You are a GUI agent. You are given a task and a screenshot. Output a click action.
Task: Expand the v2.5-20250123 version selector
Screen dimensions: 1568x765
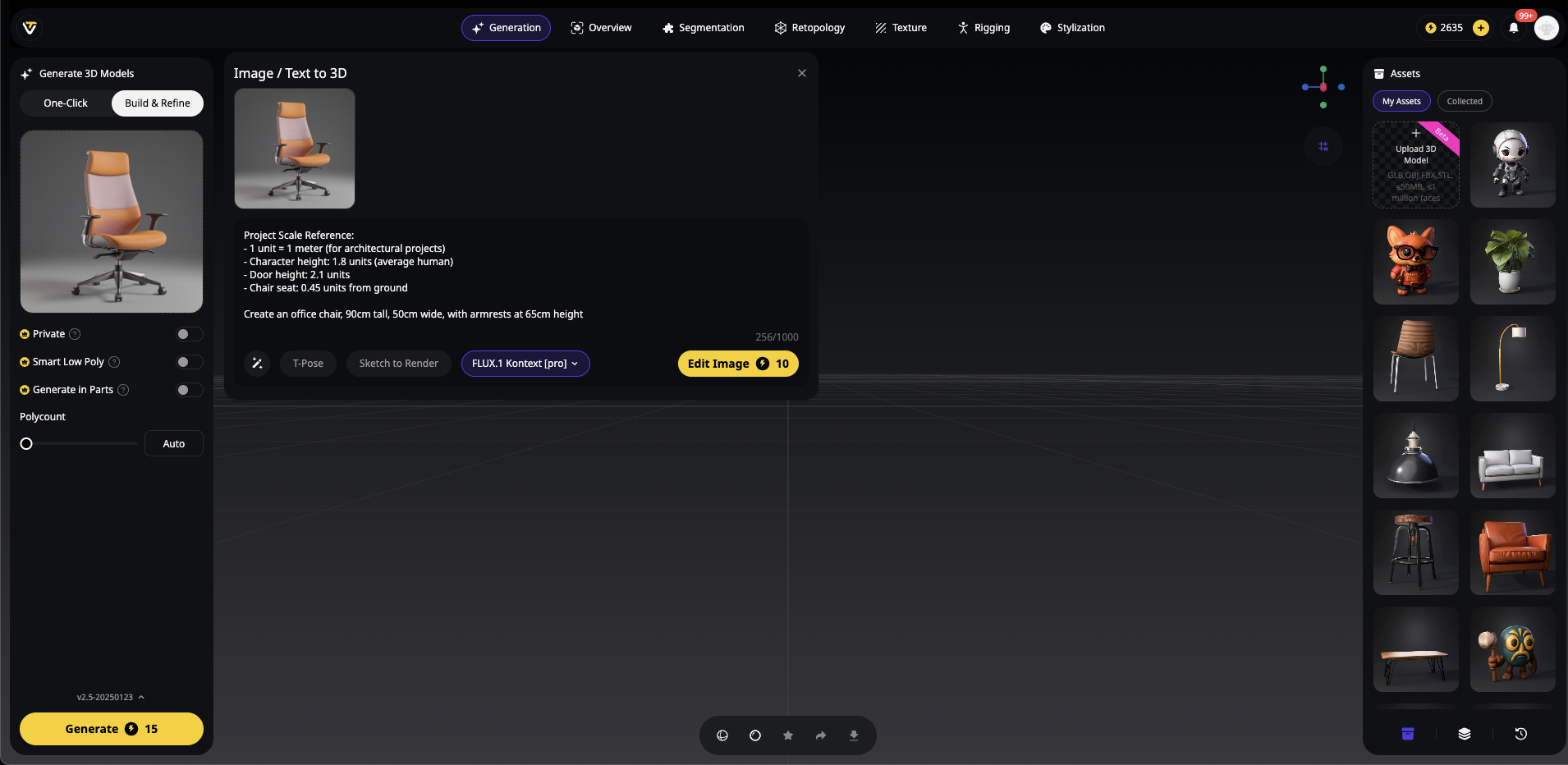(111, 697)
